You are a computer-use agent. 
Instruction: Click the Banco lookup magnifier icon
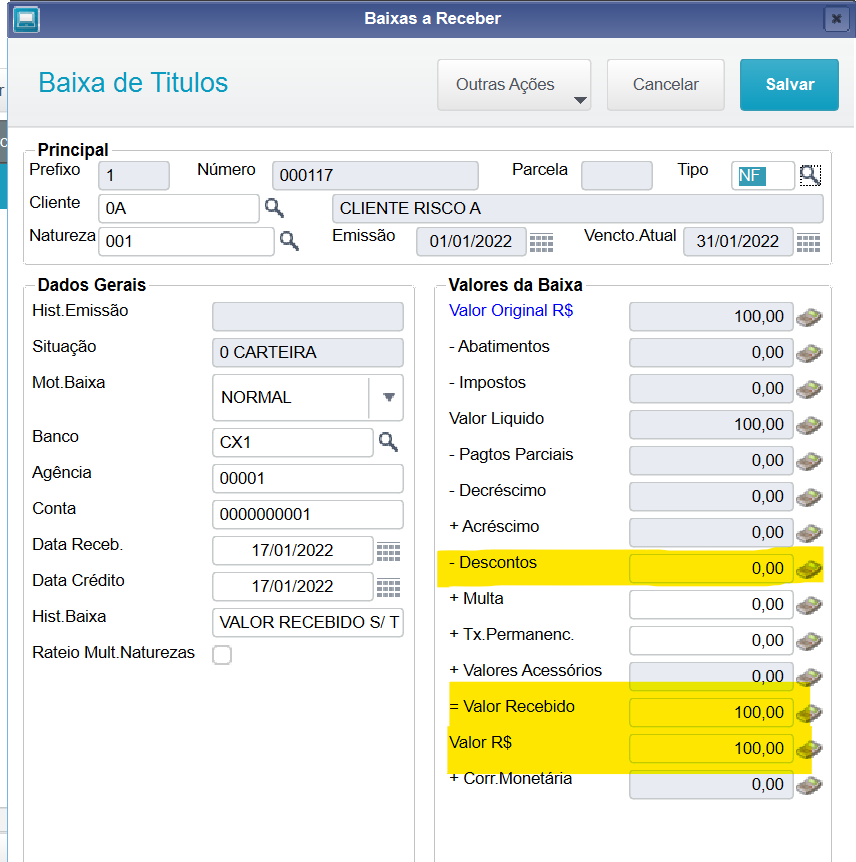tap(388, 441)
